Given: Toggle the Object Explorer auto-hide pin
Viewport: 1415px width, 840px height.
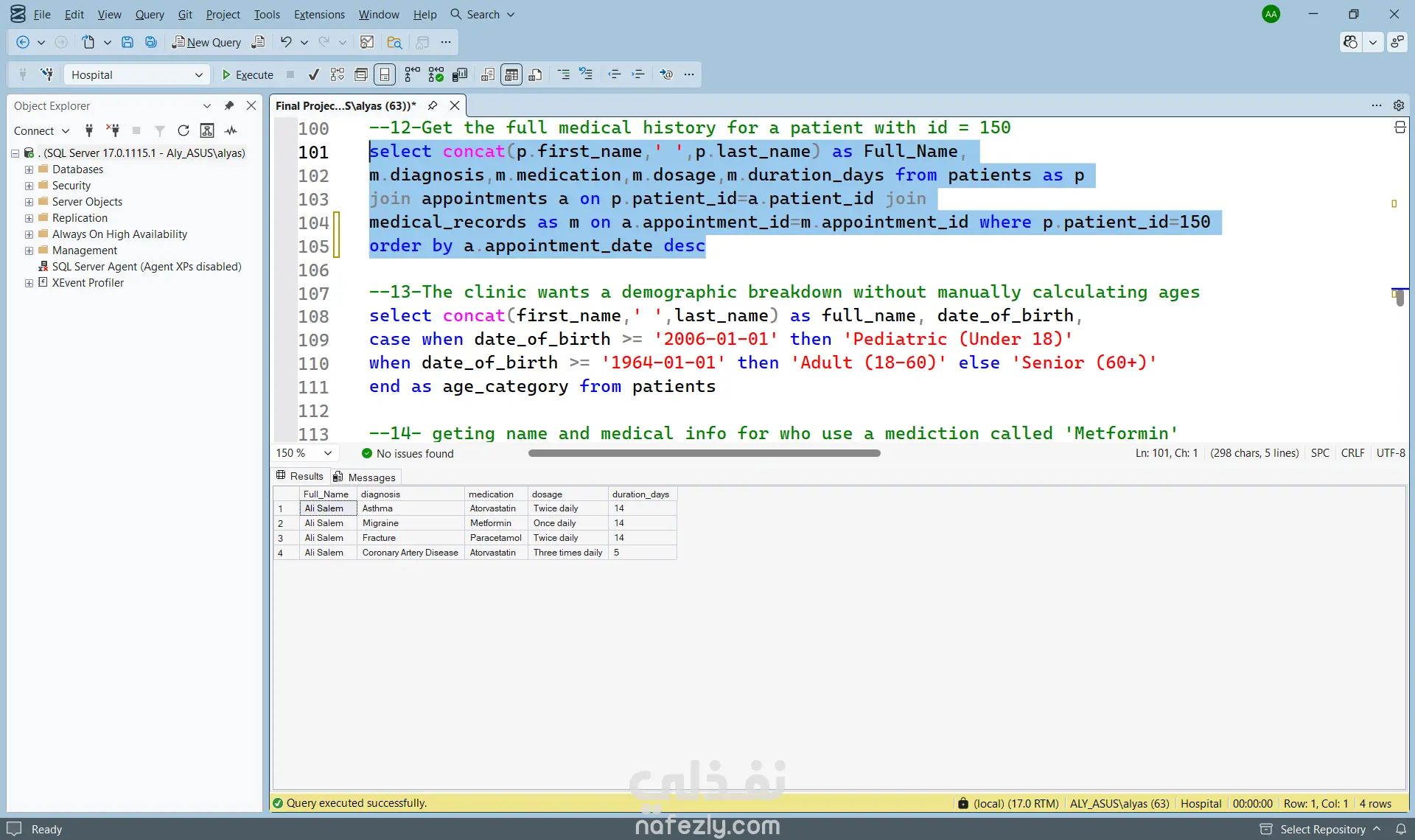Looking at the screenshot, I should click(229, 105).
